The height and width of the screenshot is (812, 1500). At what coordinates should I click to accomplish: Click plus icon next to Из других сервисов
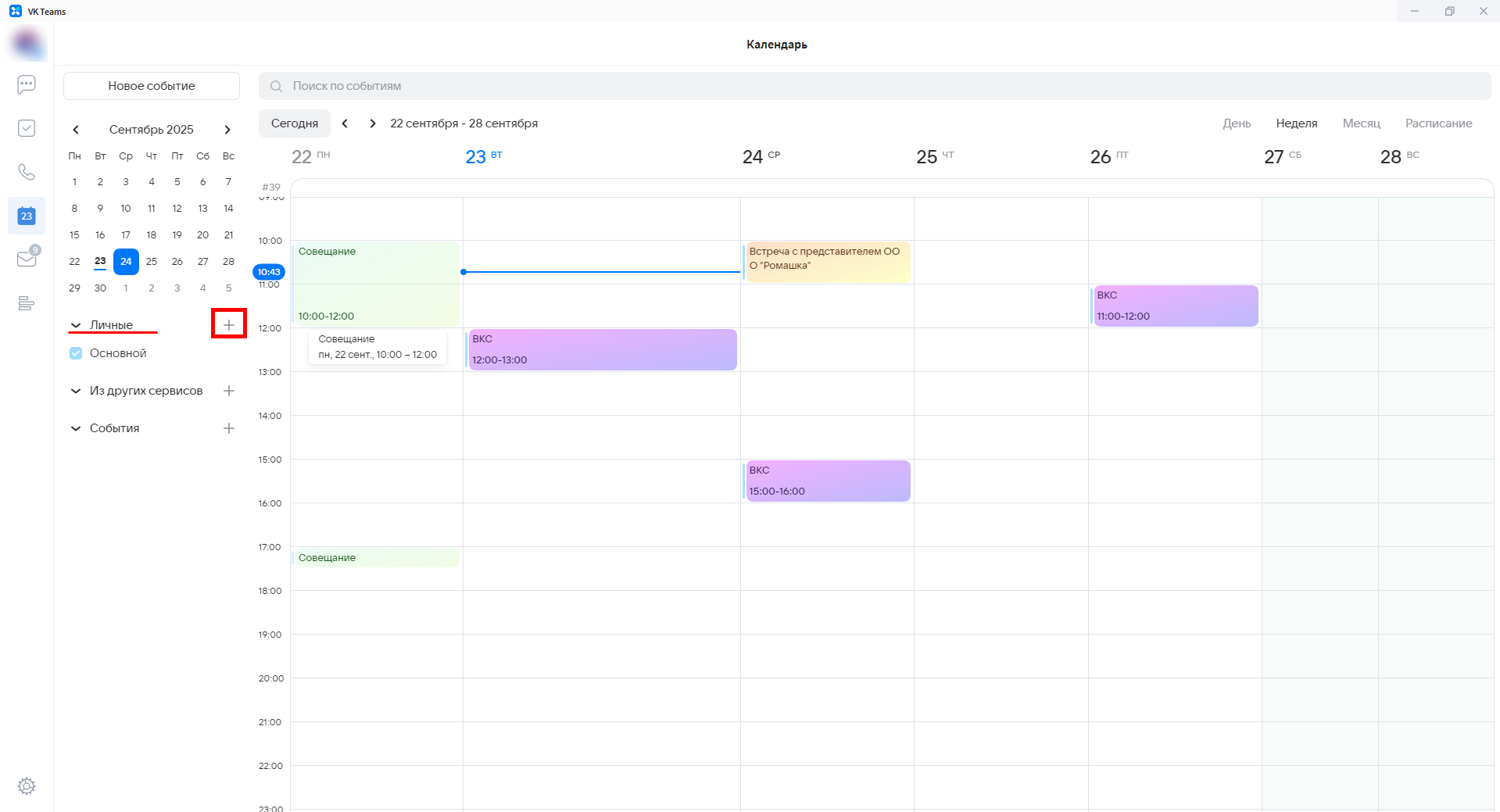[x=229, y=391]
